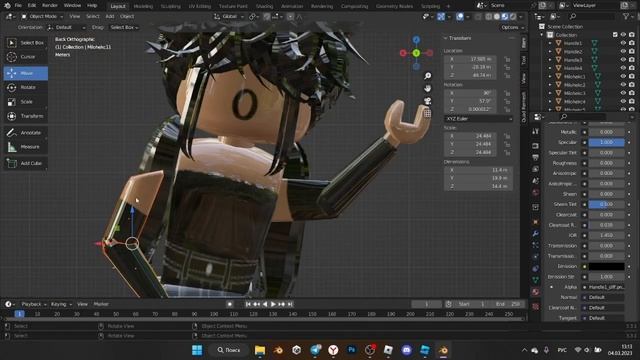This screenshot has width=640, height=360.
Task: Open the Material properties tab icon
Action: [536, 292]
